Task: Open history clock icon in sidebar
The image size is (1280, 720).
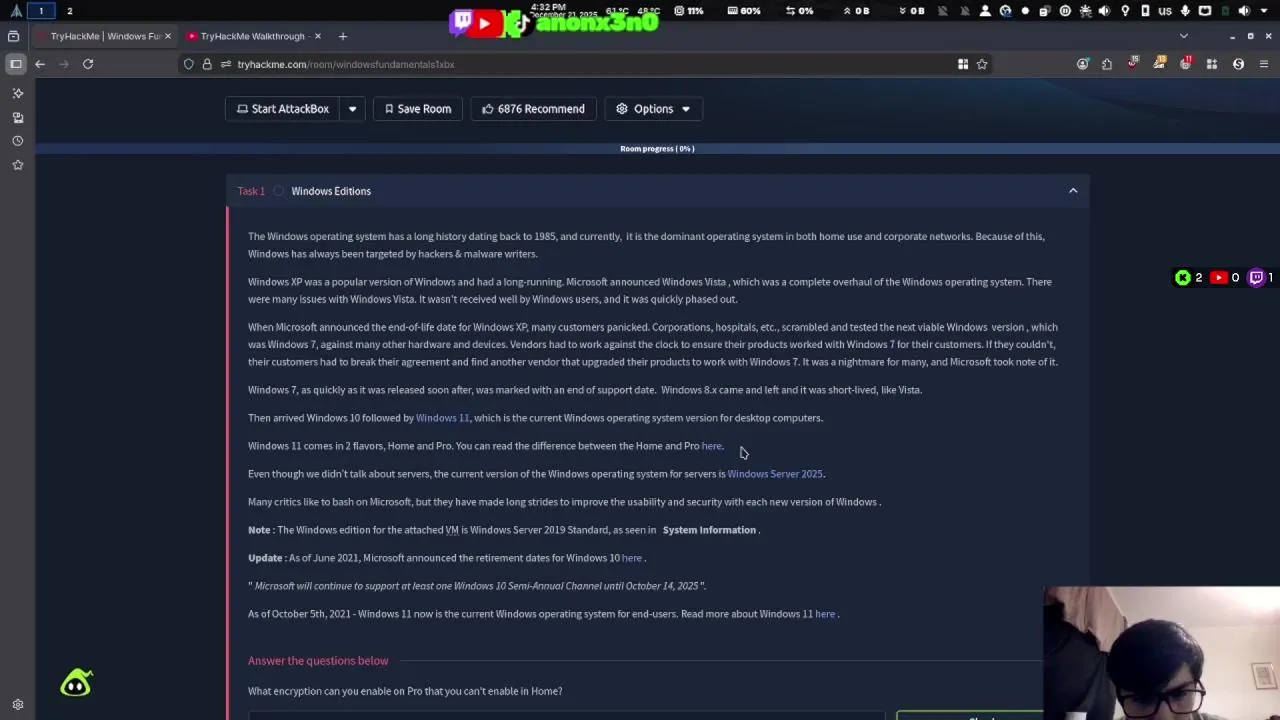Action: coord(17,141)
